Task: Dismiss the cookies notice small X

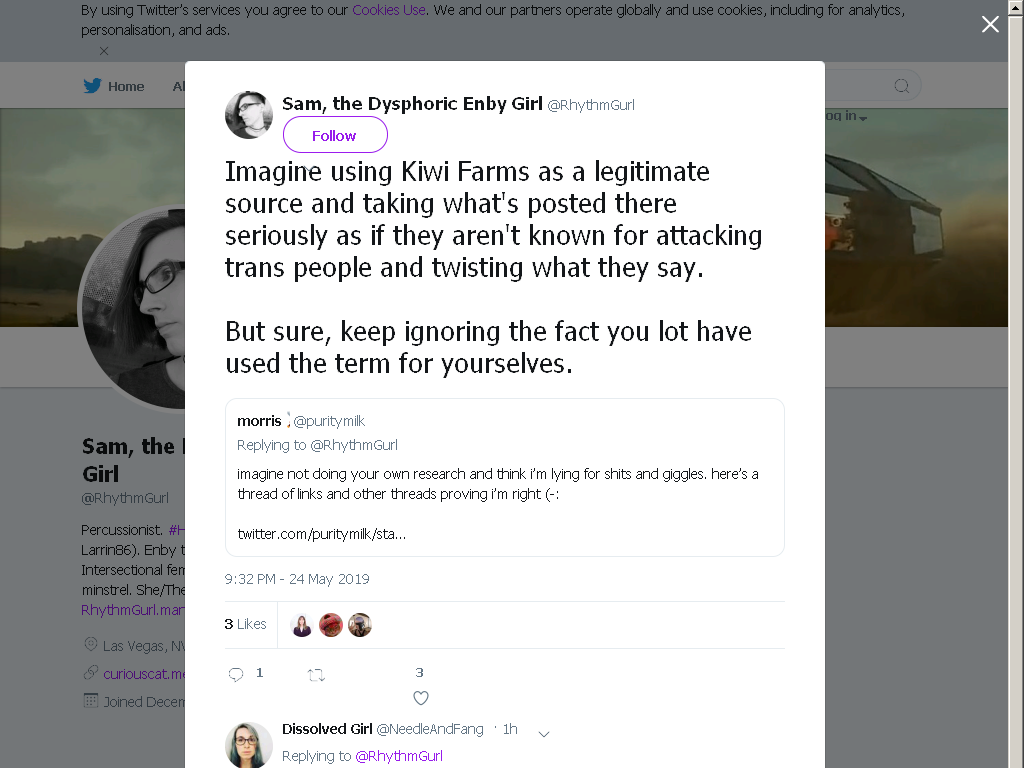Action: [x=104, y=51]
